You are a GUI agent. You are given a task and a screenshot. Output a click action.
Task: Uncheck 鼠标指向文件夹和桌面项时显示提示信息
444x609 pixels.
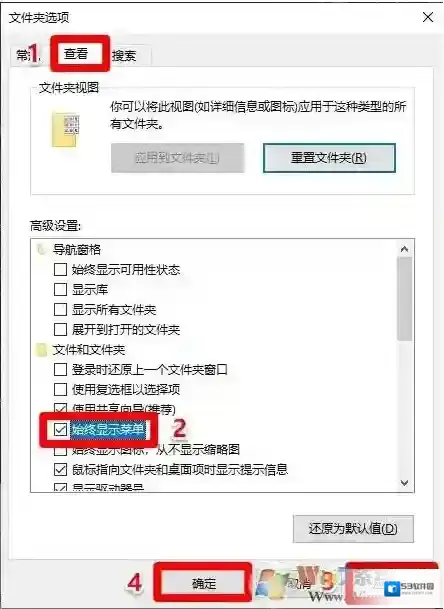click(60, 470)
